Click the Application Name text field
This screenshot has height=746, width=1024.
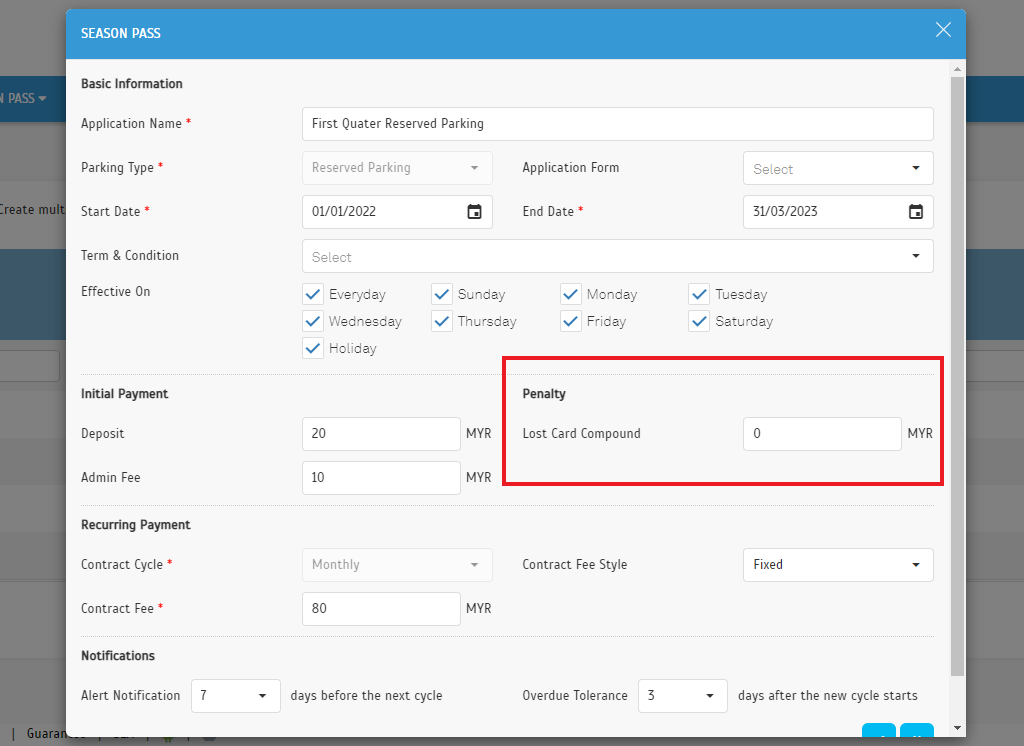point(617,124)
